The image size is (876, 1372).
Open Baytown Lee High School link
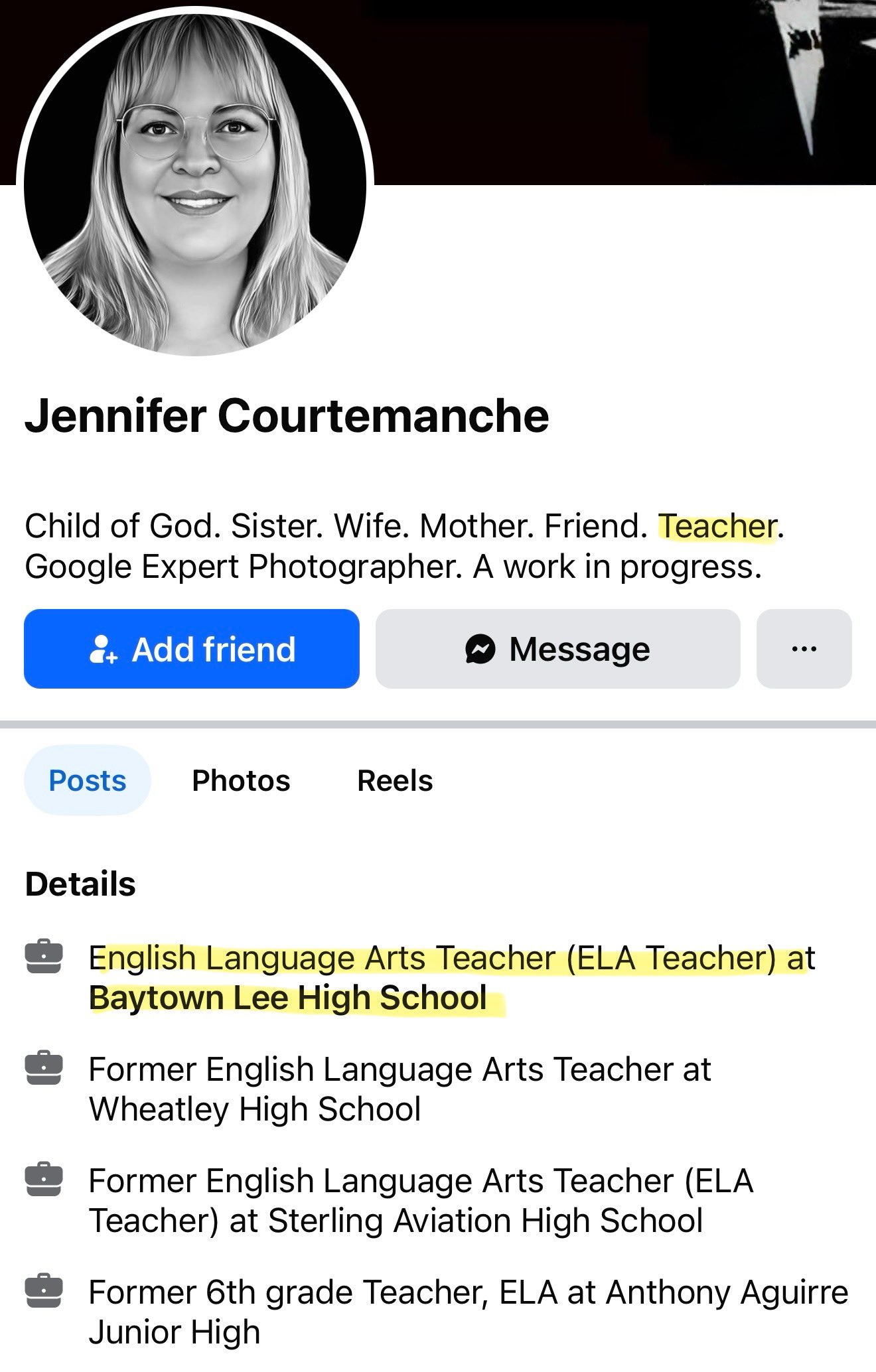point(288,998)
